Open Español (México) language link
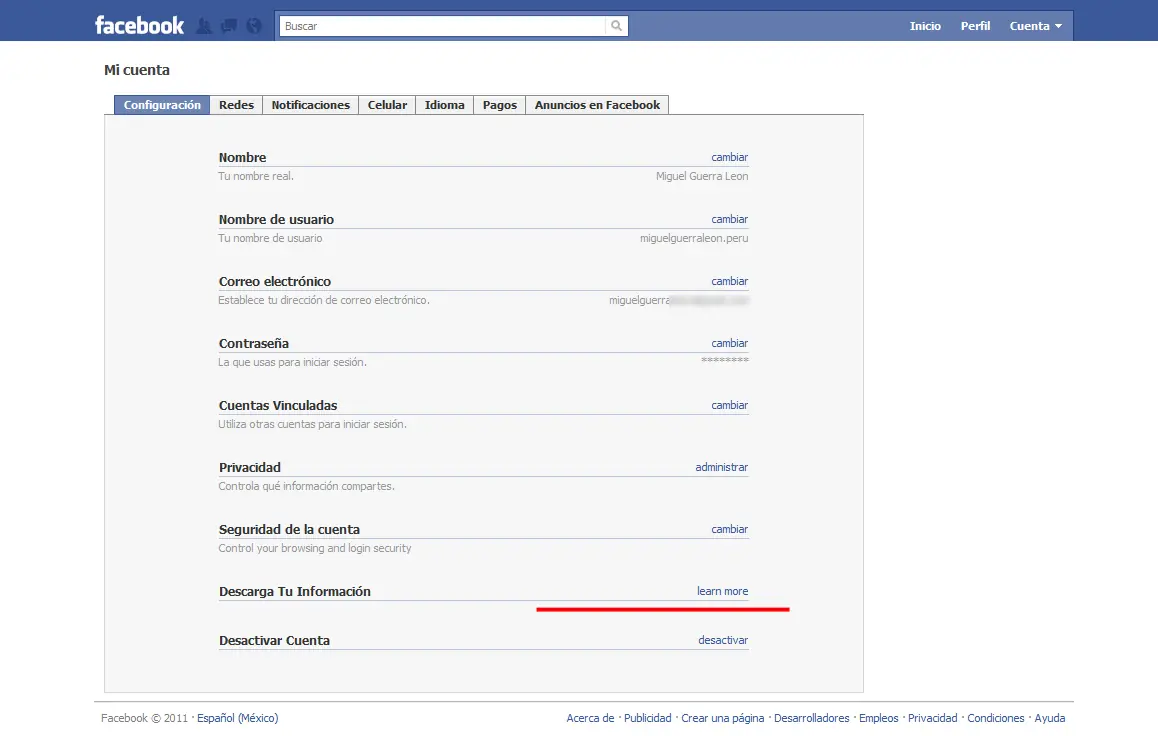Viewport: 1158px width, 736px height. click(238, 718)
